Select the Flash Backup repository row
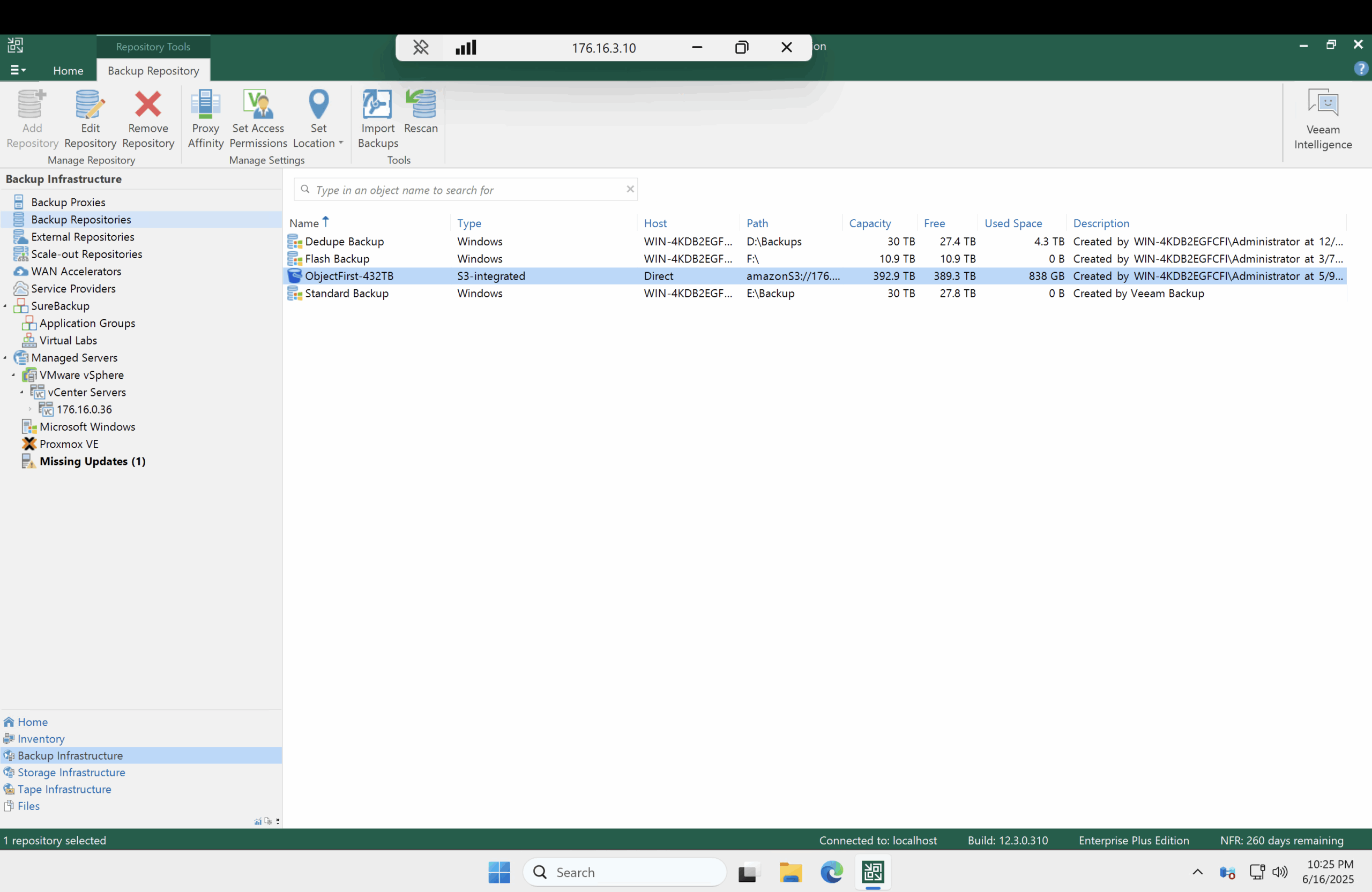1372x892 pixels. point(816,258)
